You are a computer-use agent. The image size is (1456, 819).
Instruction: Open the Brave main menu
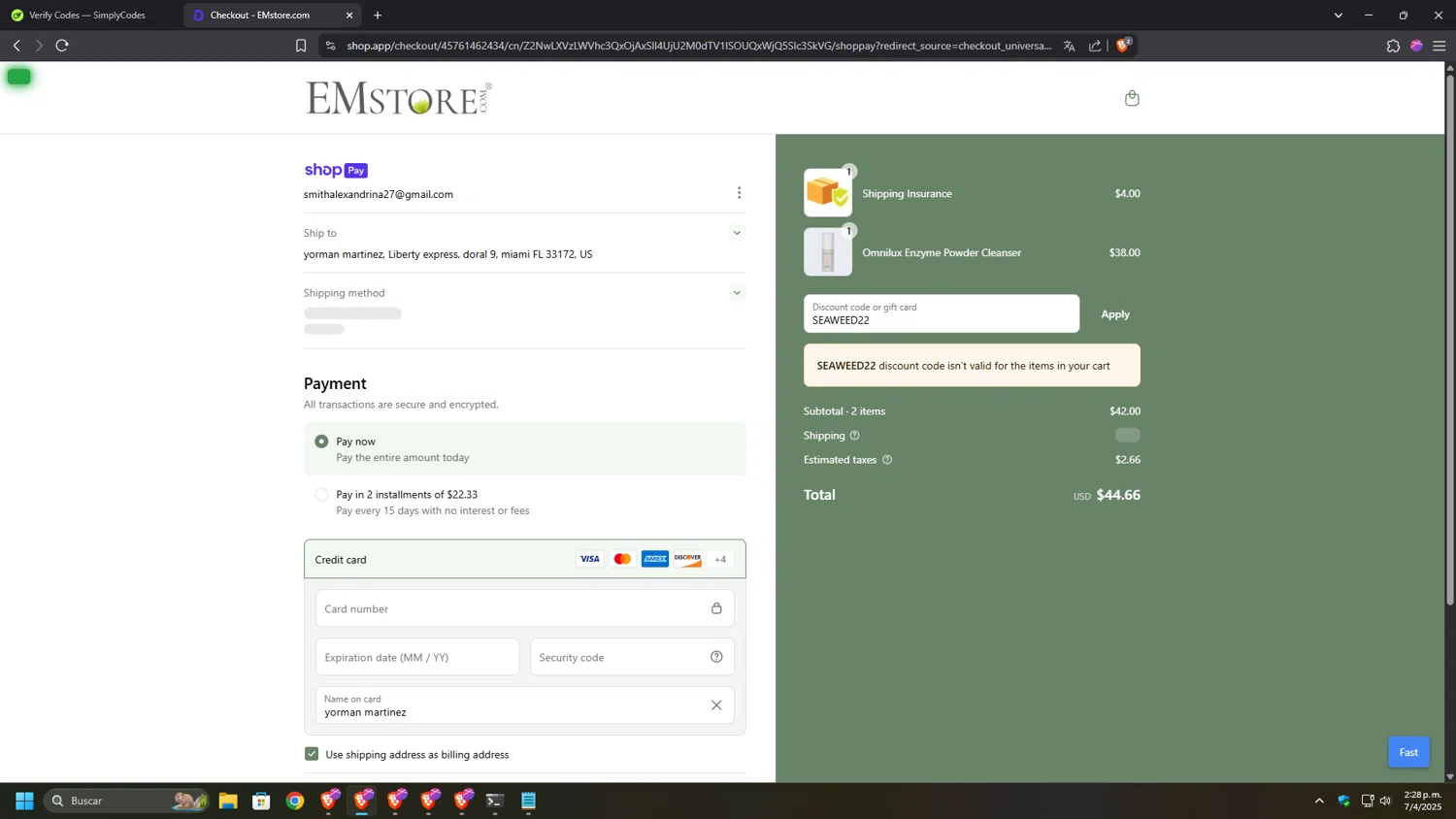(x=1439, y=46)
